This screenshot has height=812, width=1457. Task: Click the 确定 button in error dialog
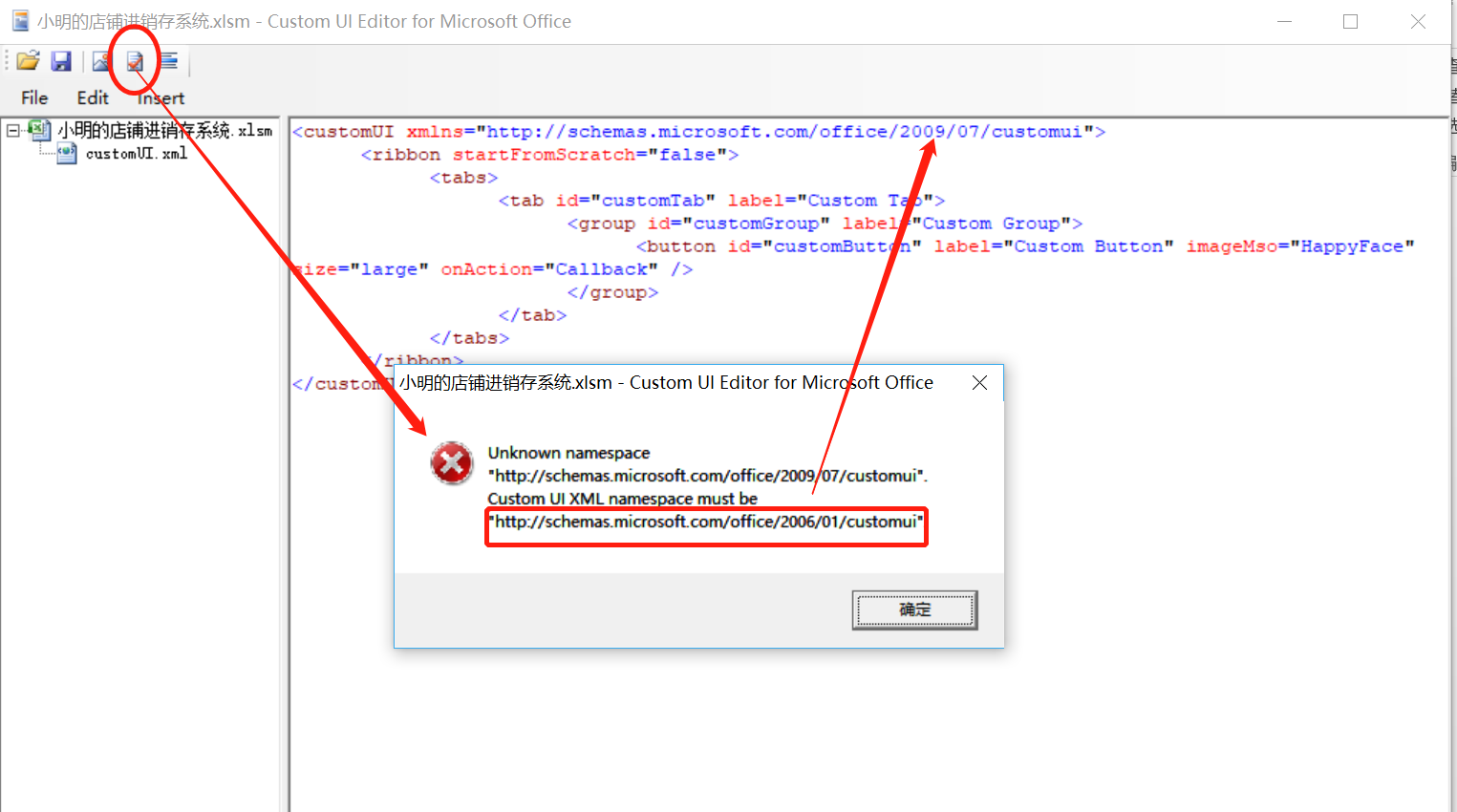(x=914, y=609)
